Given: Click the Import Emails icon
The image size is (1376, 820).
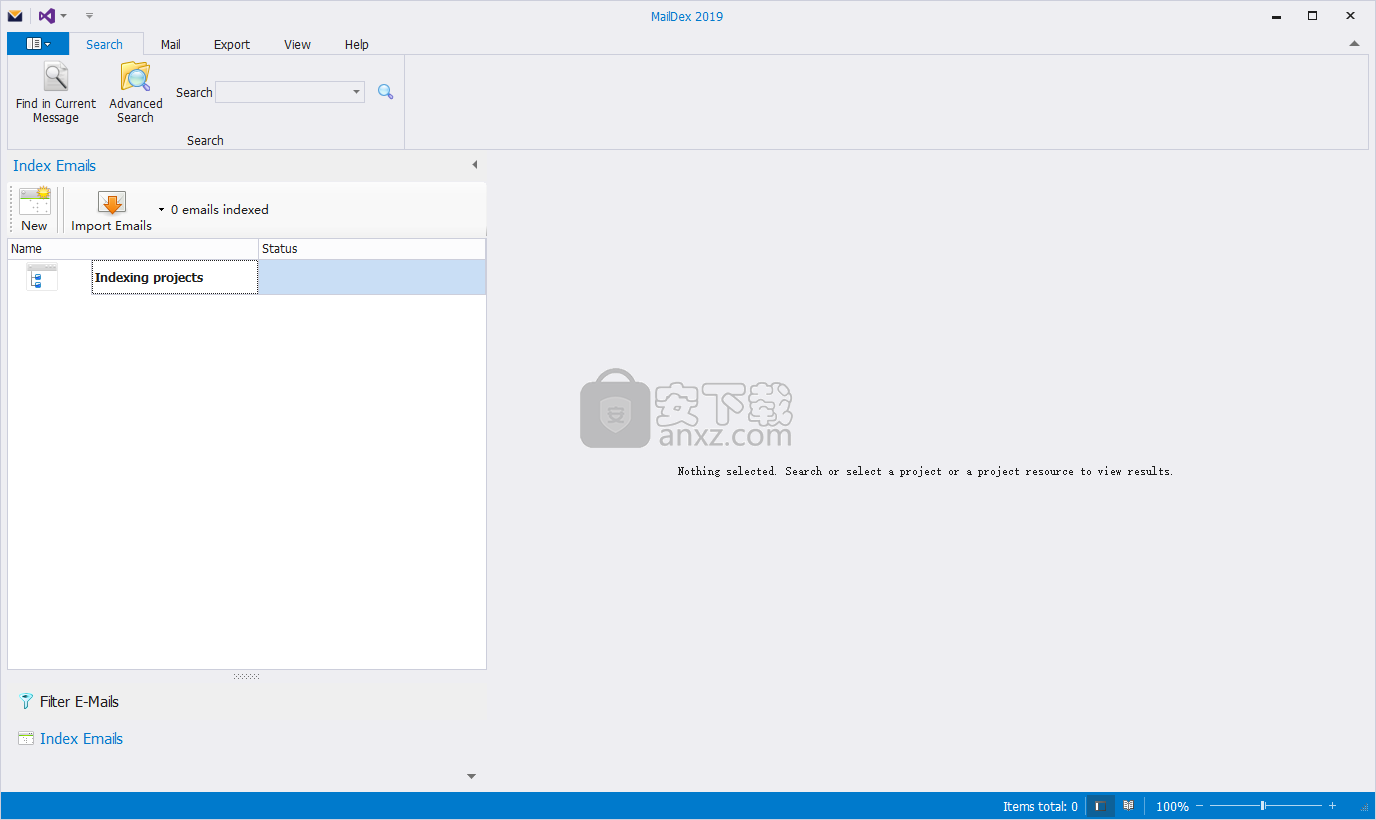Looking at the screenshot, I should [x=112, y=202].
